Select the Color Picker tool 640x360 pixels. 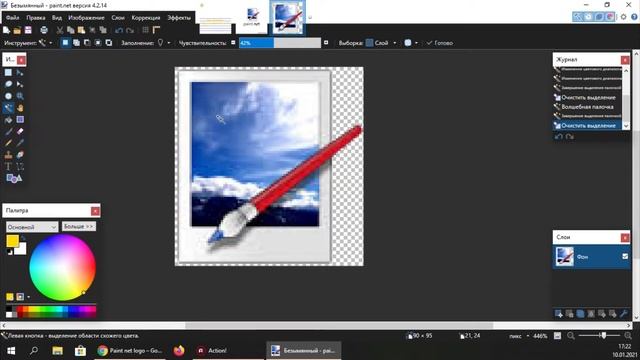click(x=20, y=143)
